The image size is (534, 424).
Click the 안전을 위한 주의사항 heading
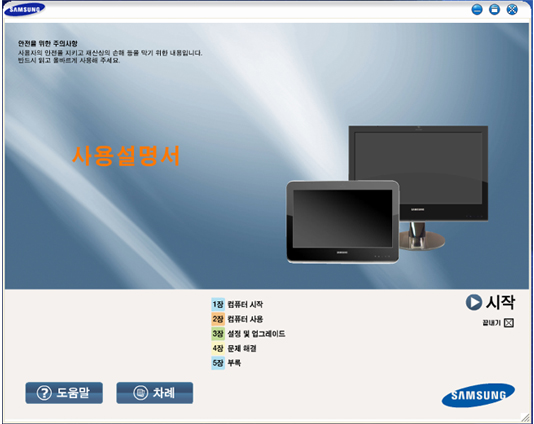48,43
